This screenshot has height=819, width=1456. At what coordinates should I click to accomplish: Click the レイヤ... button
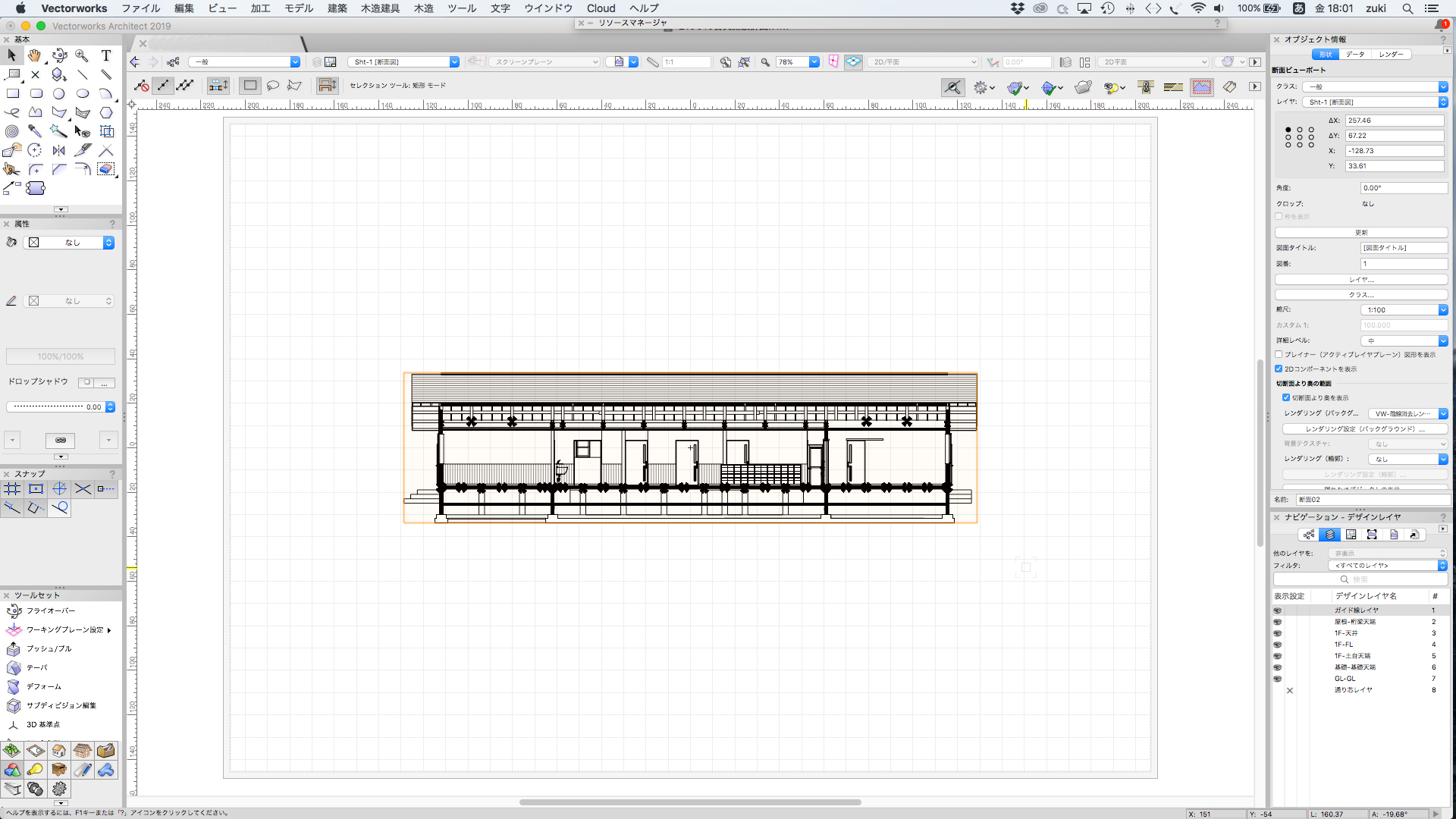pos(1361,280)
